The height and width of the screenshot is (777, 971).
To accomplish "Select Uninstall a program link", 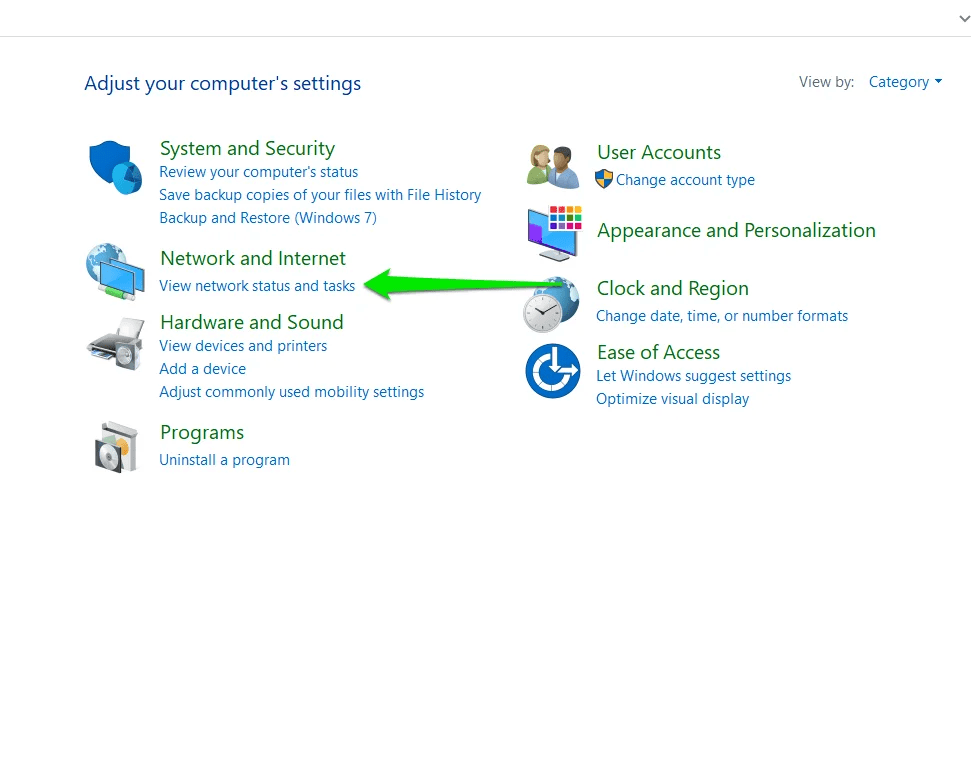I will tap(224, 460).
